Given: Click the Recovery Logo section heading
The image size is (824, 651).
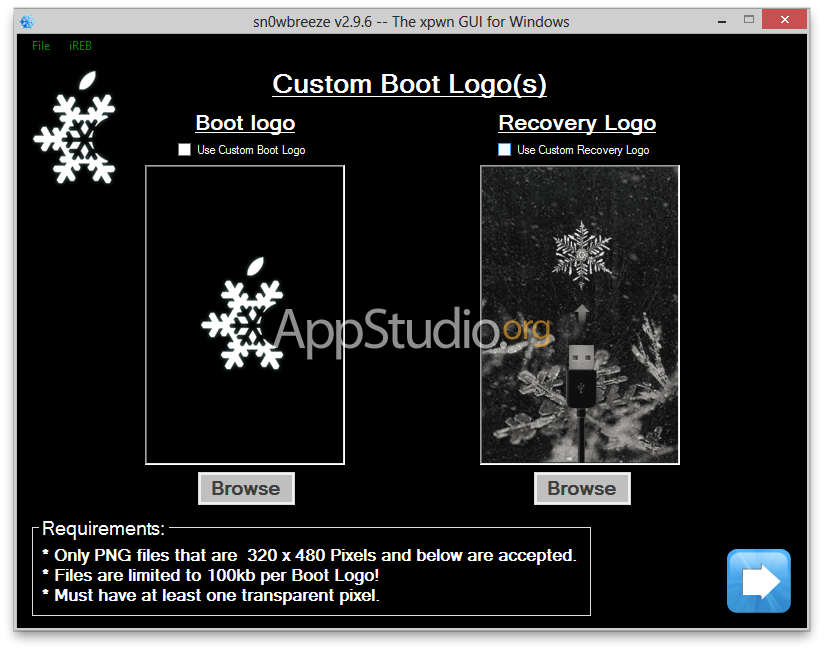Looking at the screenshot, I should [577, 123].
